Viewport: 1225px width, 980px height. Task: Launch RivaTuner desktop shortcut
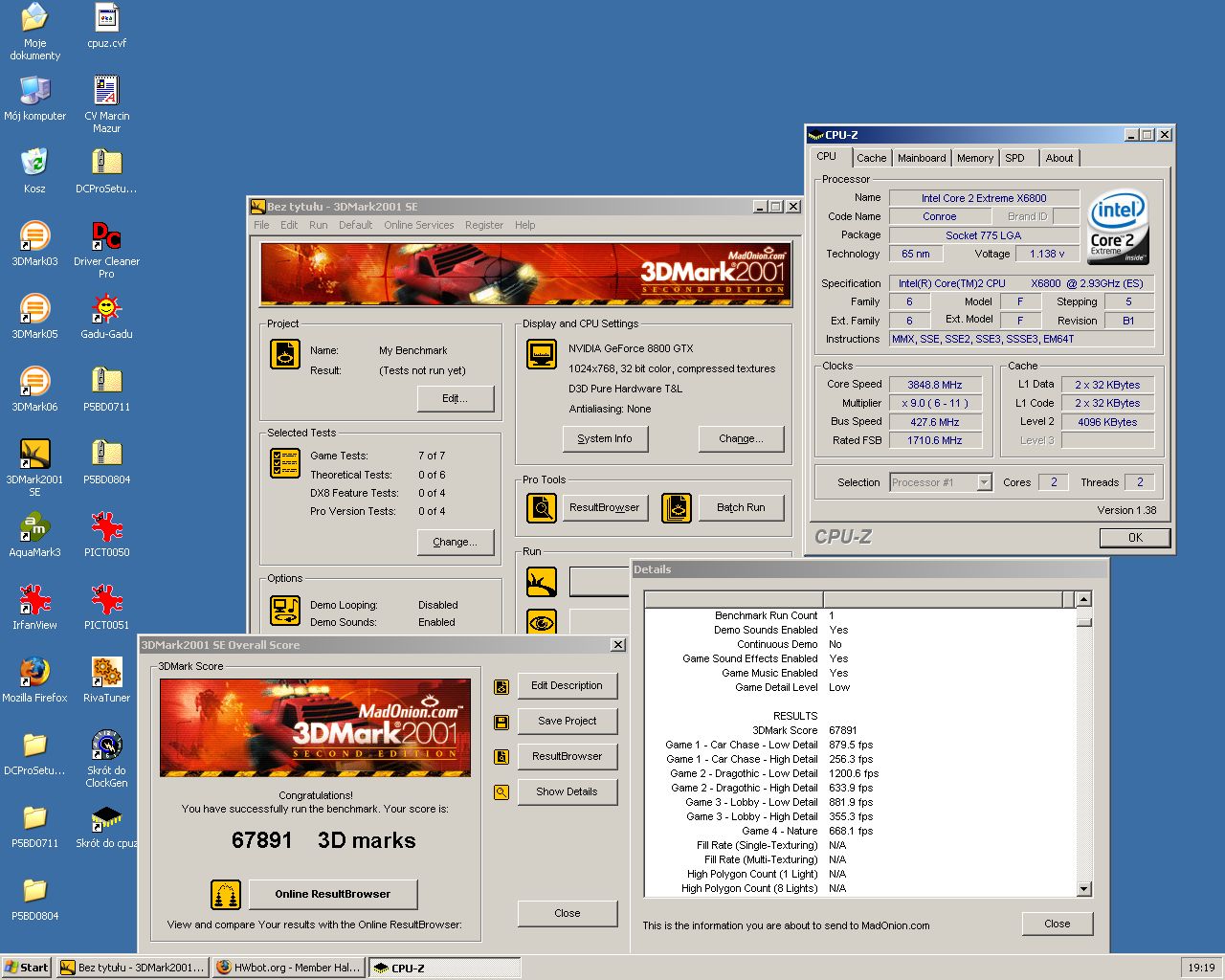[x=106, y=679]
